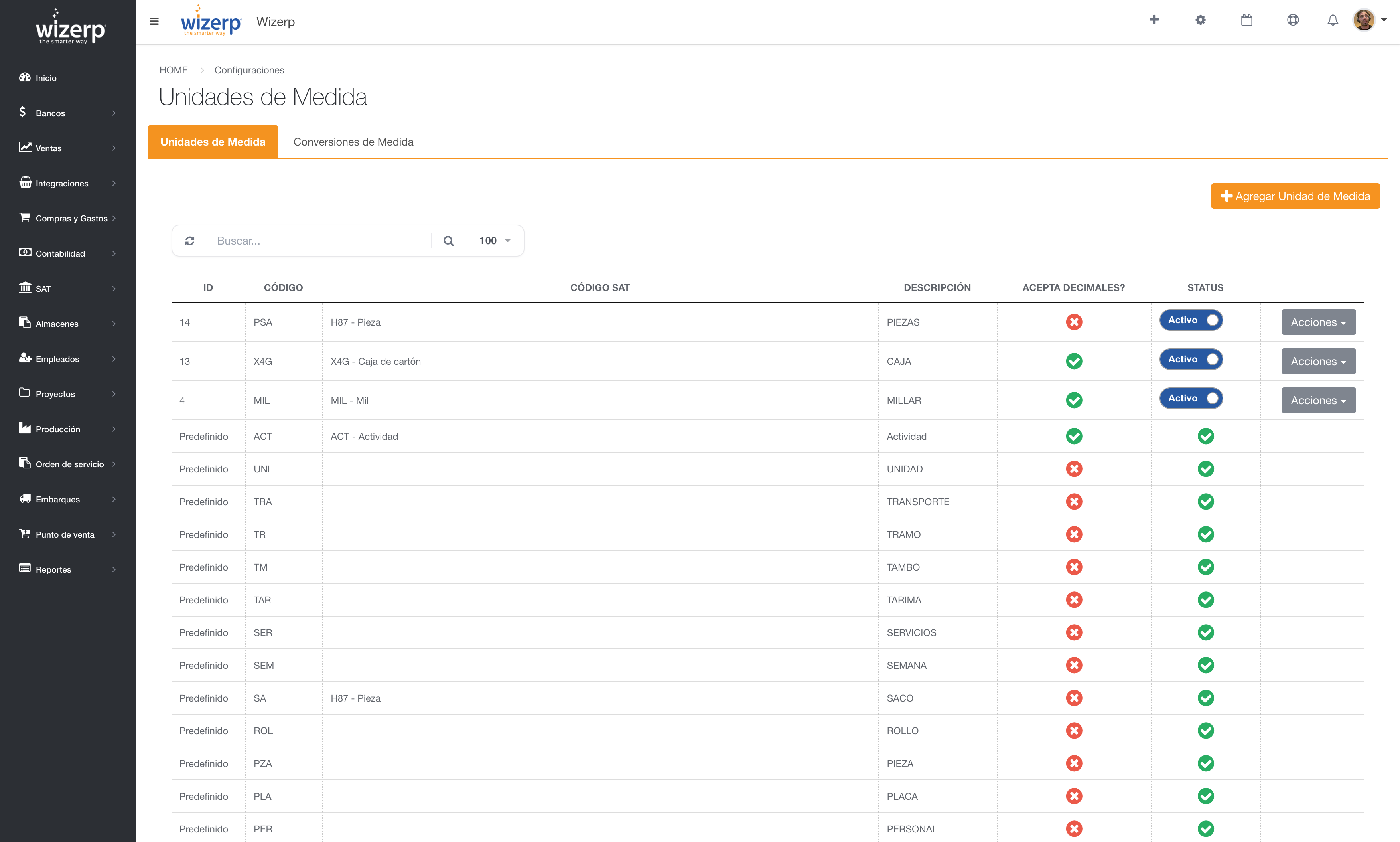Image resolution: width=1400 pixels, height=842 pixels.
Task: Click the 'X4G - Caja de cartón' cell
Action: (600, 362)
